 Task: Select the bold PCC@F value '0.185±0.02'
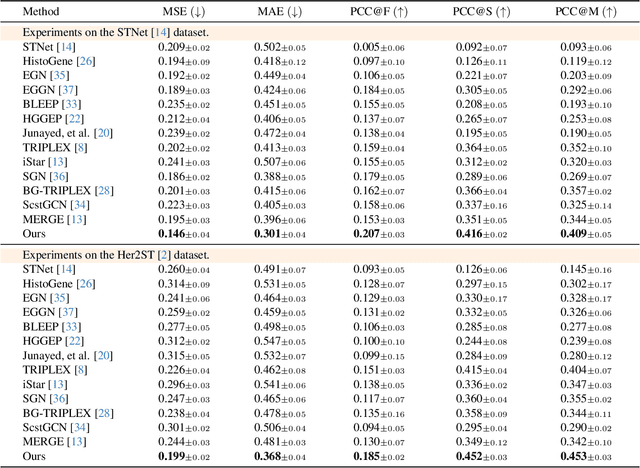[x=379, y=456]
